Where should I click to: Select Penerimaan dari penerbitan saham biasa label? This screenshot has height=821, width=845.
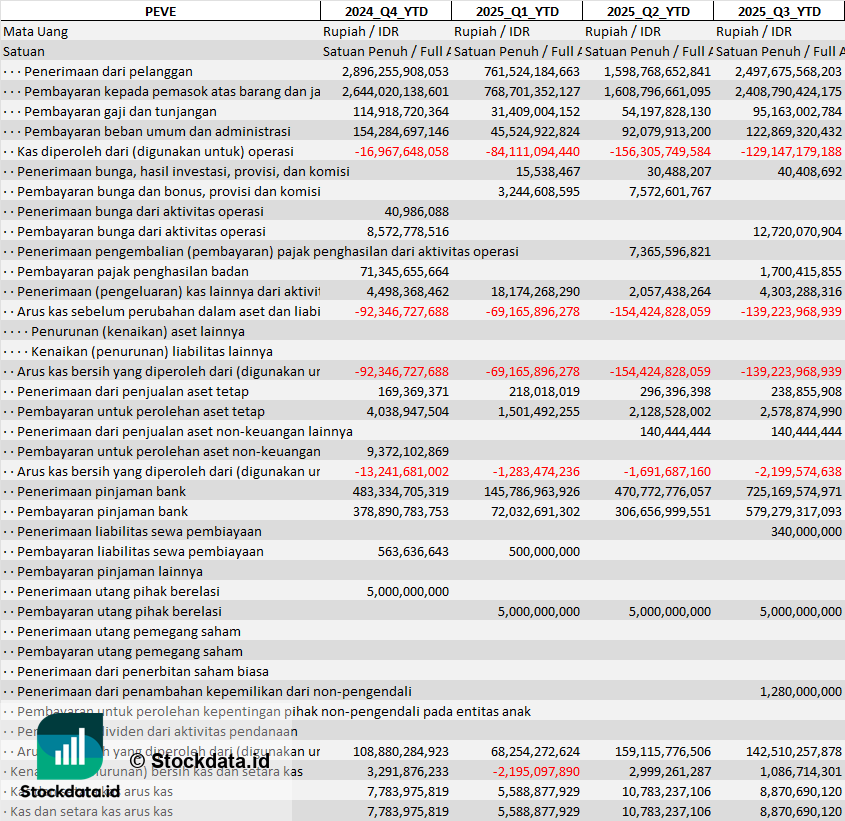click(x=143, y=671)
